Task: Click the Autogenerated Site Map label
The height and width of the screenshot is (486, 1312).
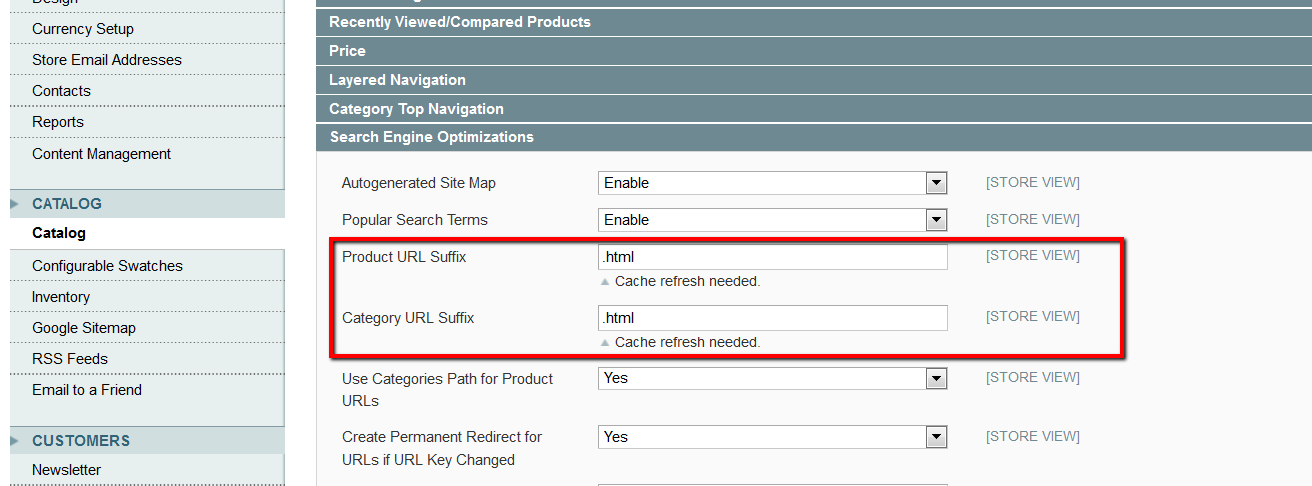Action: pyautogui.click(x=419, y=183)
